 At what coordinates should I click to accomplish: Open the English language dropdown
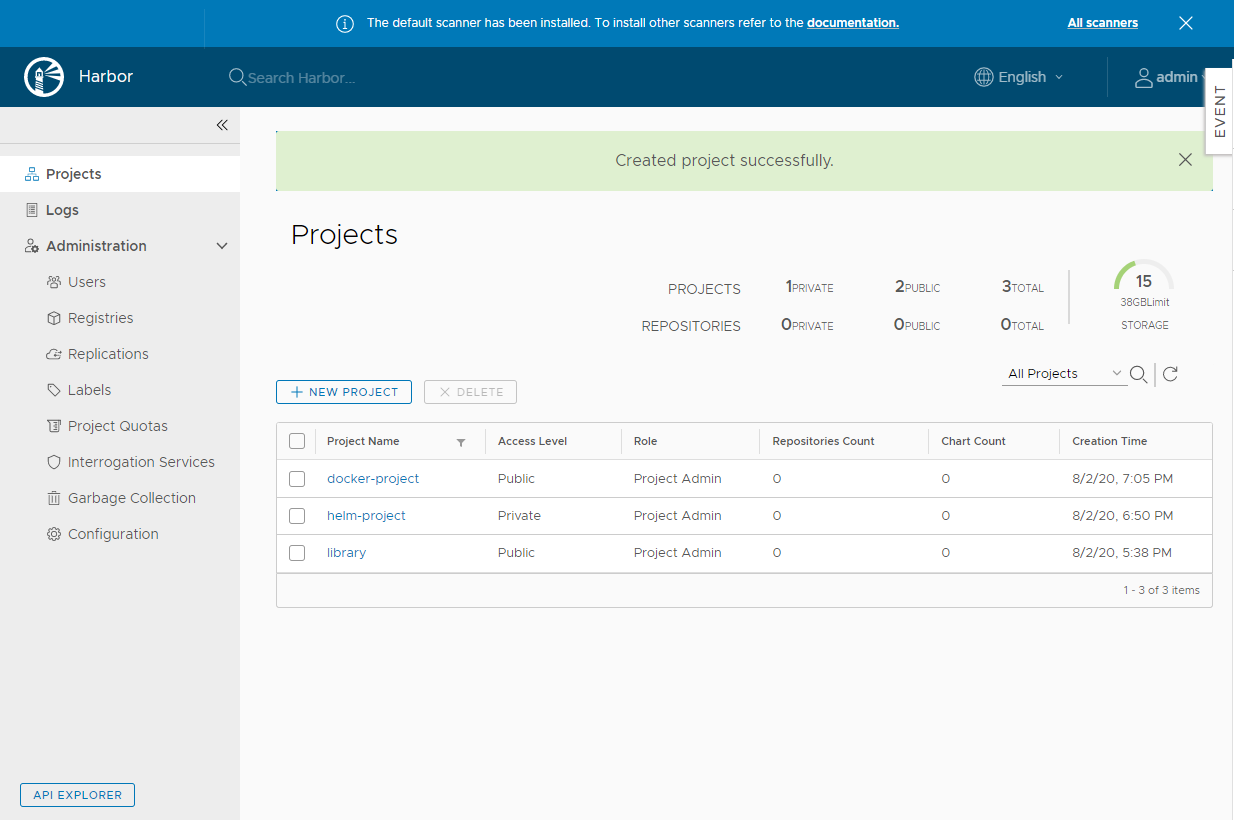coord(1019,77)
